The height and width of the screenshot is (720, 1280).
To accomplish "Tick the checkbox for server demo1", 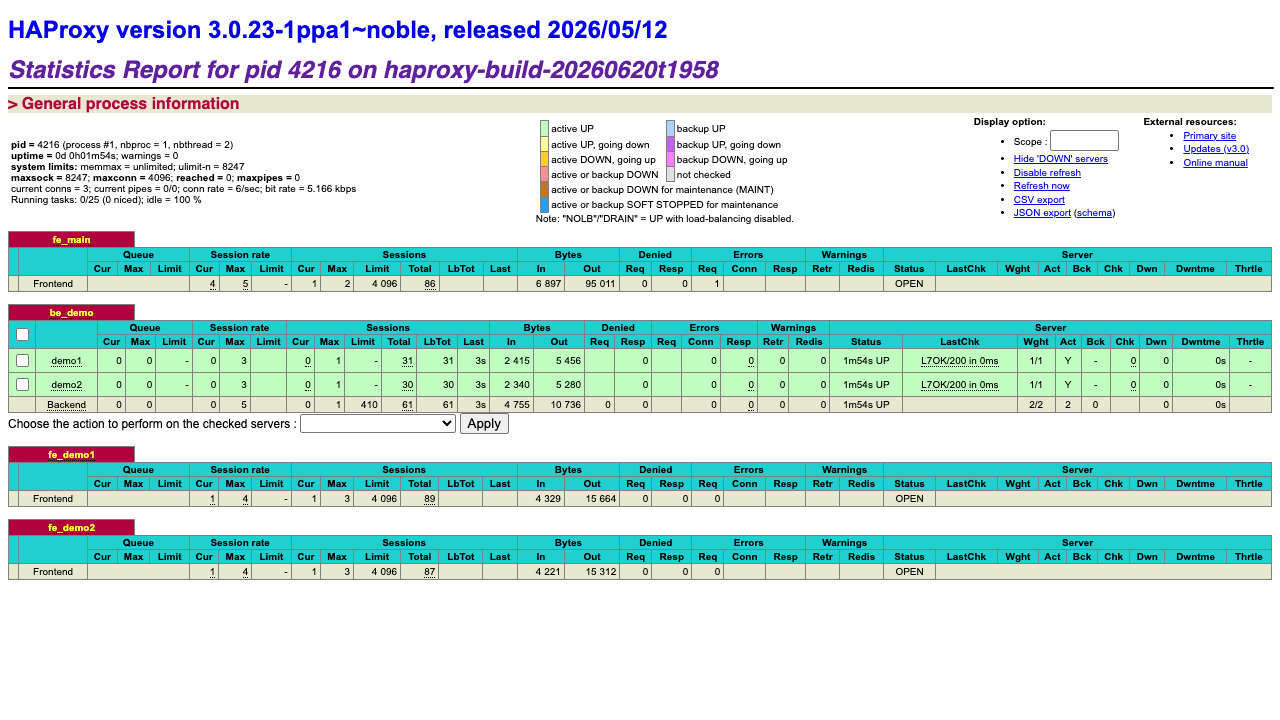I will 22,360.
